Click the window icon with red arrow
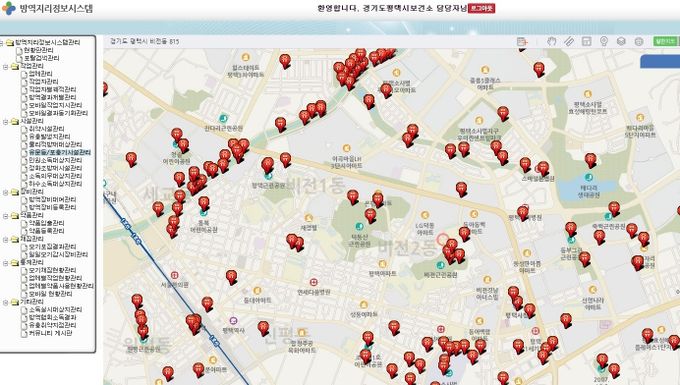Viewport: 680px width, 385px height. click(523, 41)
